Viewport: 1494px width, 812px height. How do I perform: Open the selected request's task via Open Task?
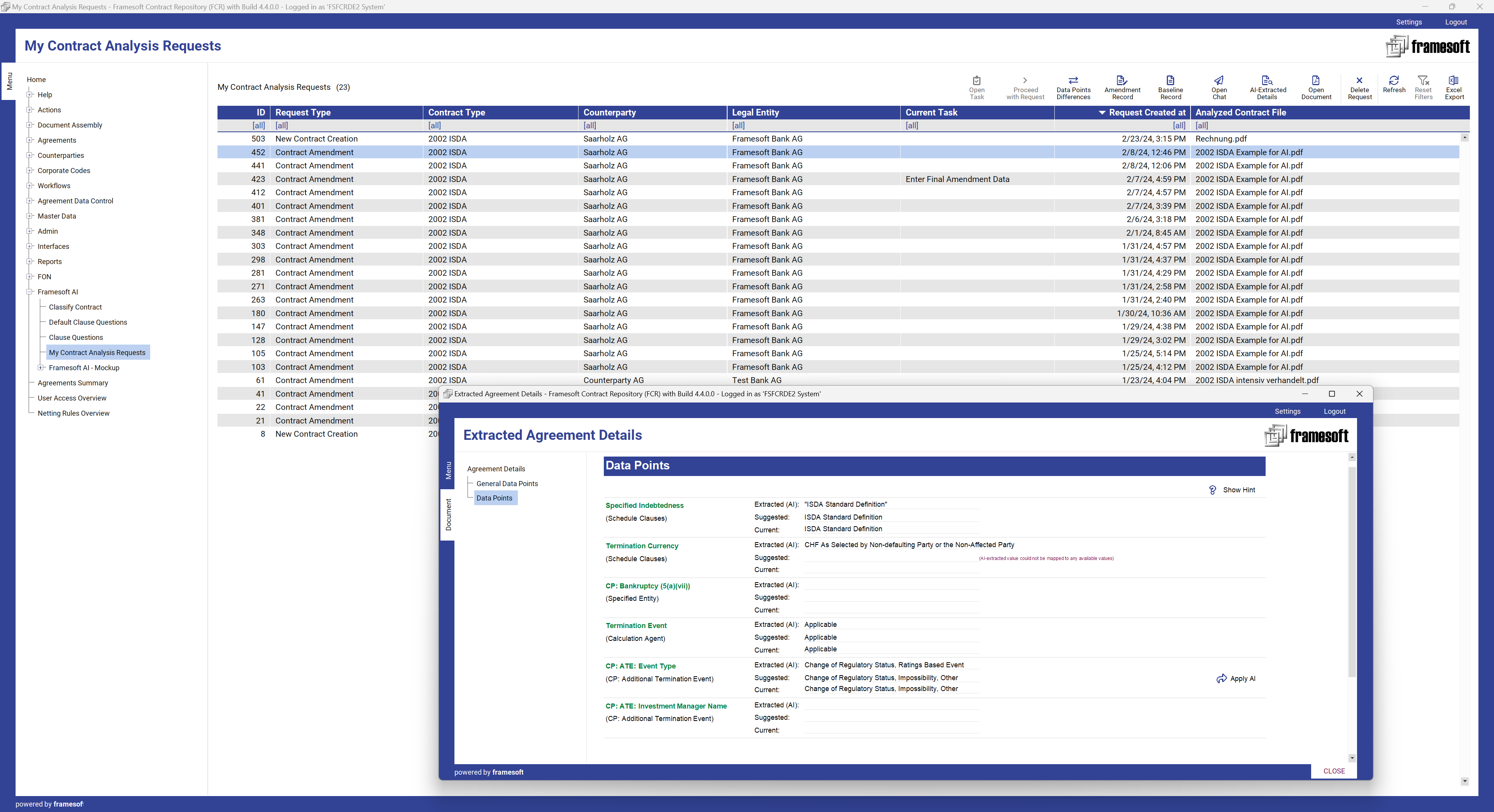(977, 87)
